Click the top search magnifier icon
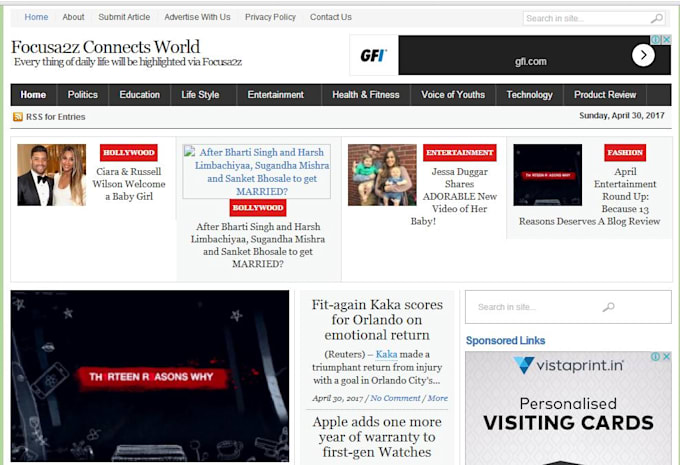680x465 pixels. 657,18
